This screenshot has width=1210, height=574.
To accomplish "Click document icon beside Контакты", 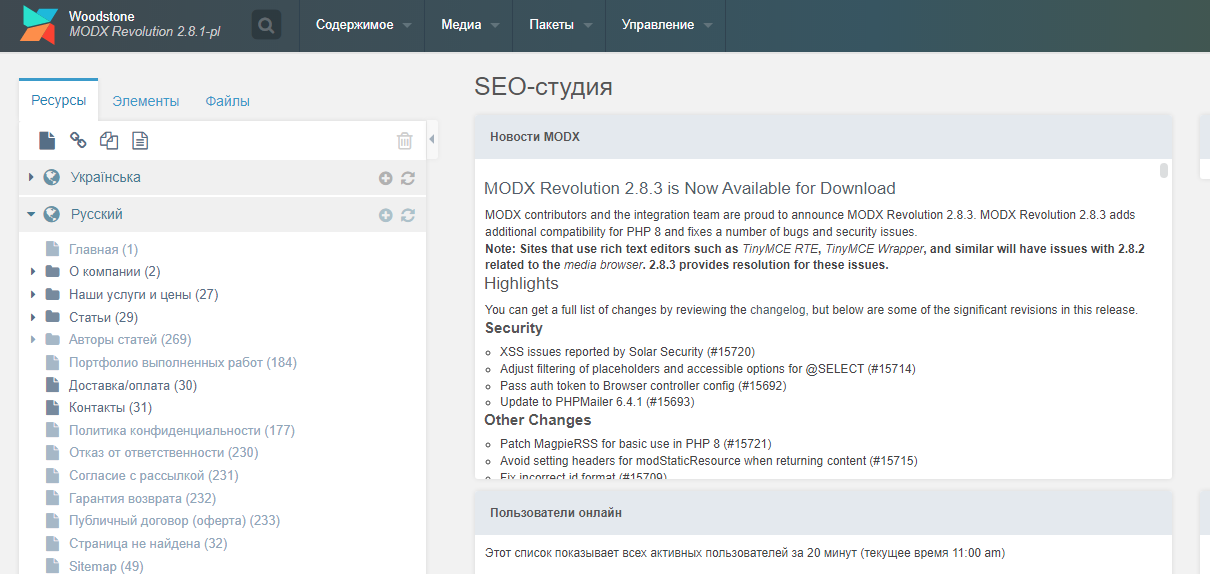I will click(x=52, y=407).
